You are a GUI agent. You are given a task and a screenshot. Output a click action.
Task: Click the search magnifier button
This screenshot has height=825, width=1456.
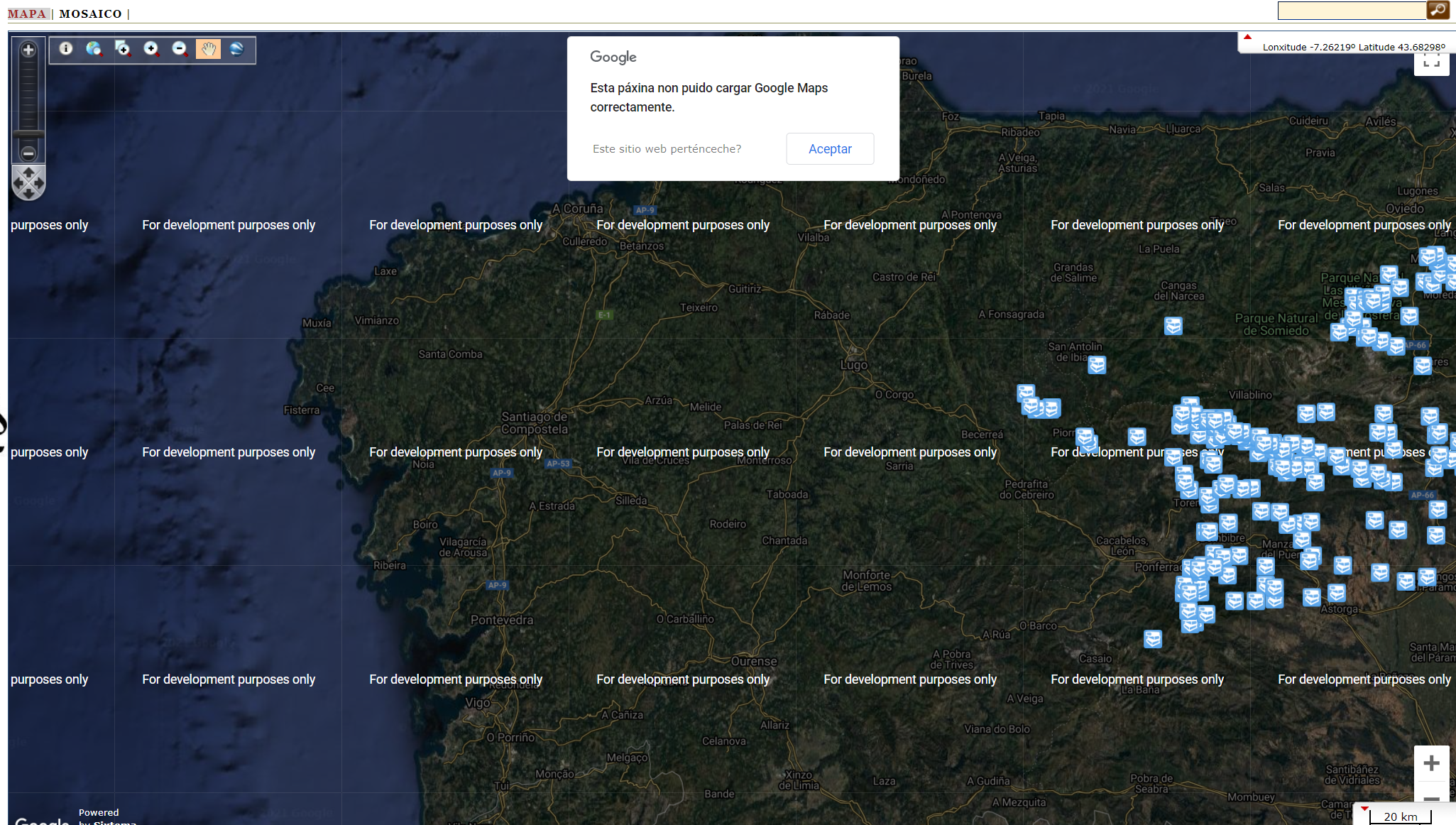pyautogui.click(x=1438, y=10)
